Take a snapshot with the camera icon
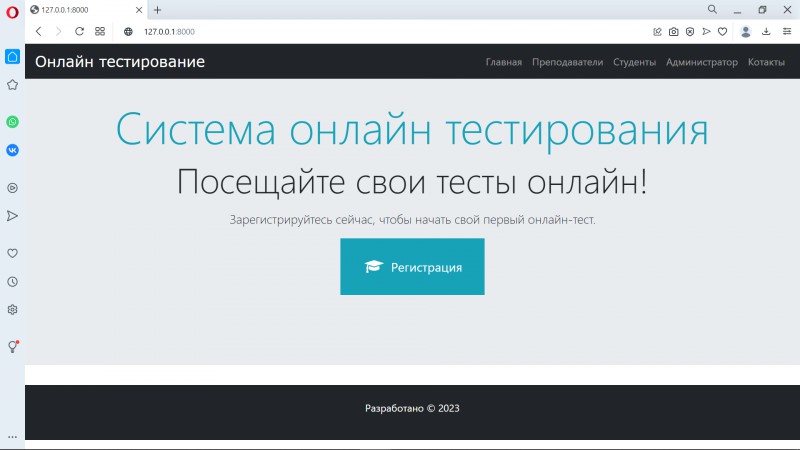This screenshot has height=450, width=800. [x=673, y=32]
